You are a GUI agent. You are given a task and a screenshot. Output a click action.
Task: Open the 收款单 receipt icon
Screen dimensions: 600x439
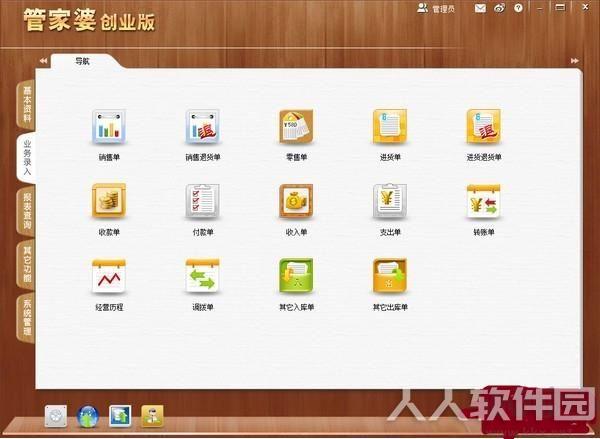(109, 201)
